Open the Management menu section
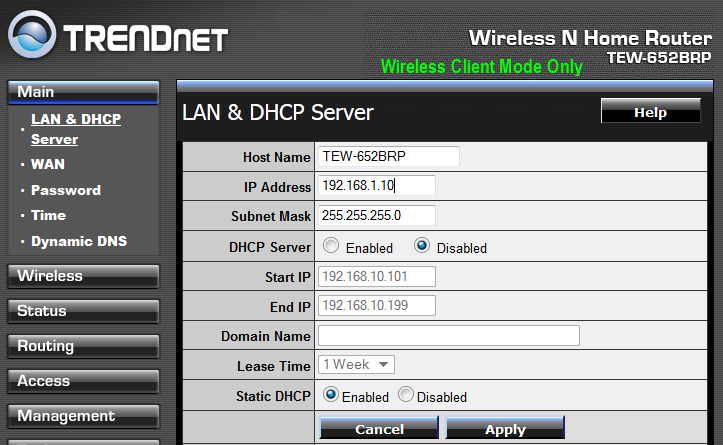The image size is (723, 445). coord(83,416)
